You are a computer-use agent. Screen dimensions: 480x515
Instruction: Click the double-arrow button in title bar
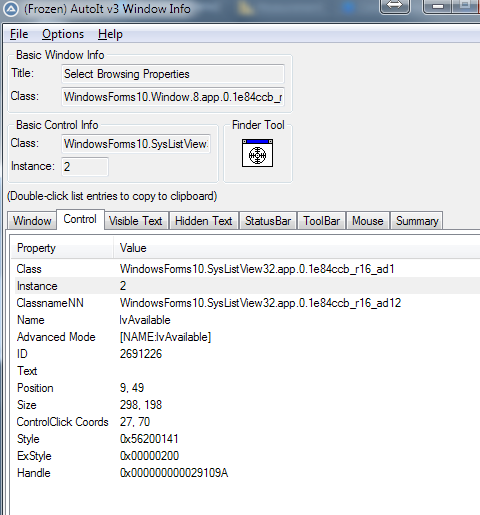(395, 6)
